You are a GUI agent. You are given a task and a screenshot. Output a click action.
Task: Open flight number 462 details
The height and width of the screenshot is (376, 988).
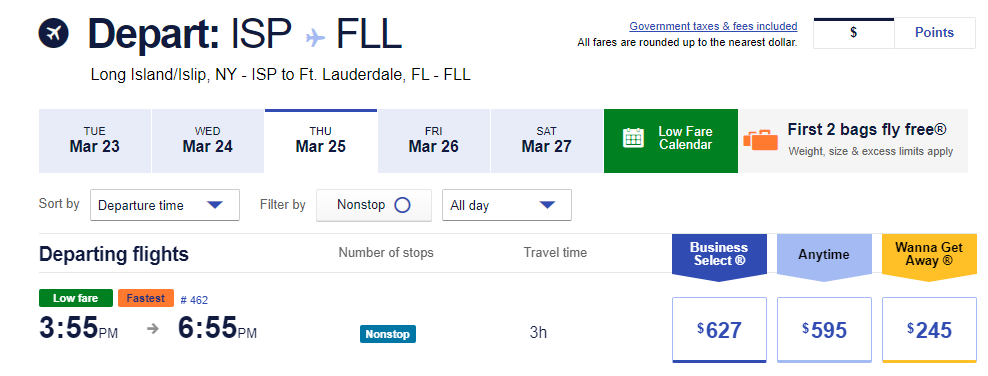pos(194,300)
